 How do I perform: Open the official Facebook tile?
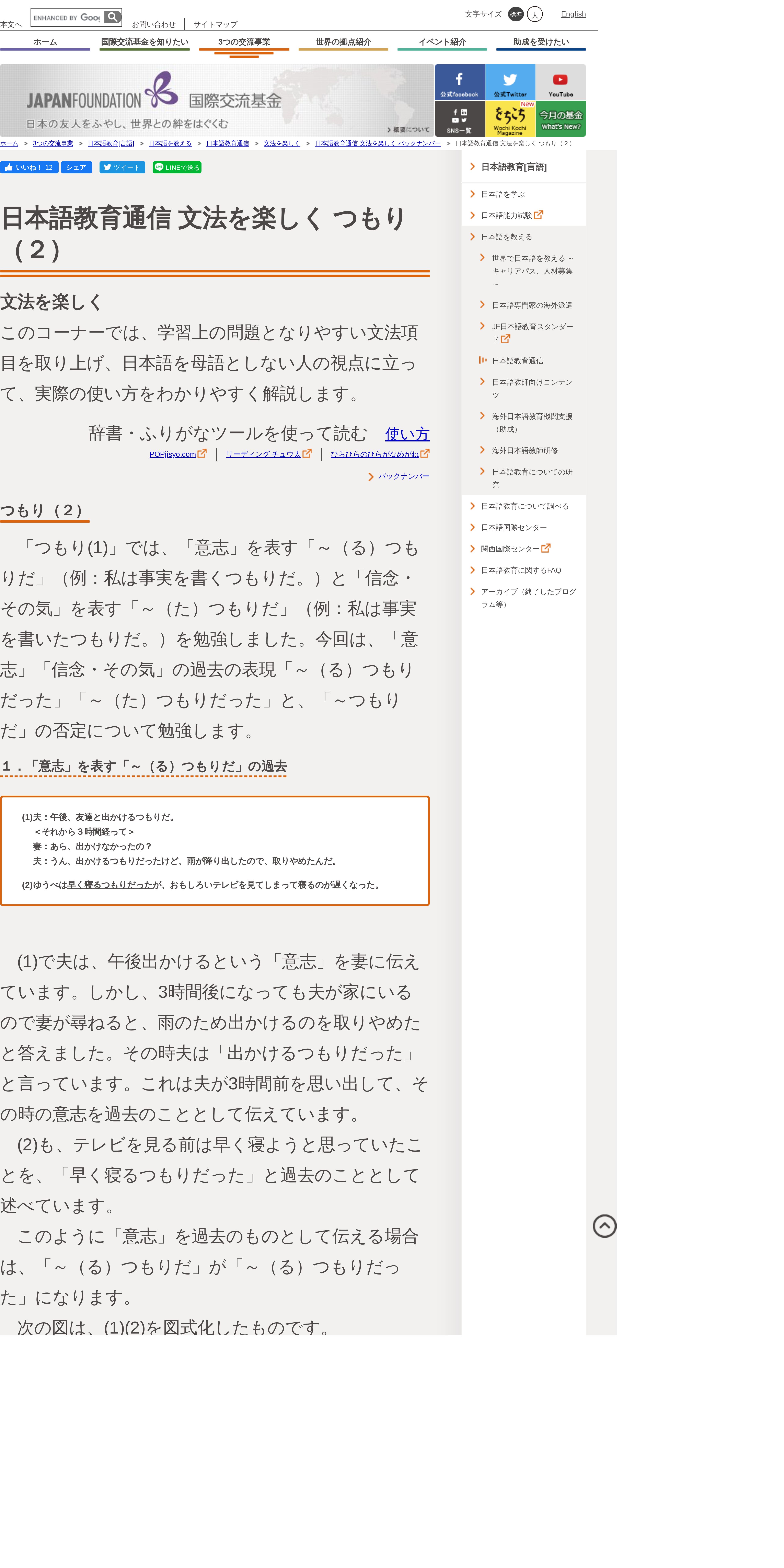click(460, 82)
